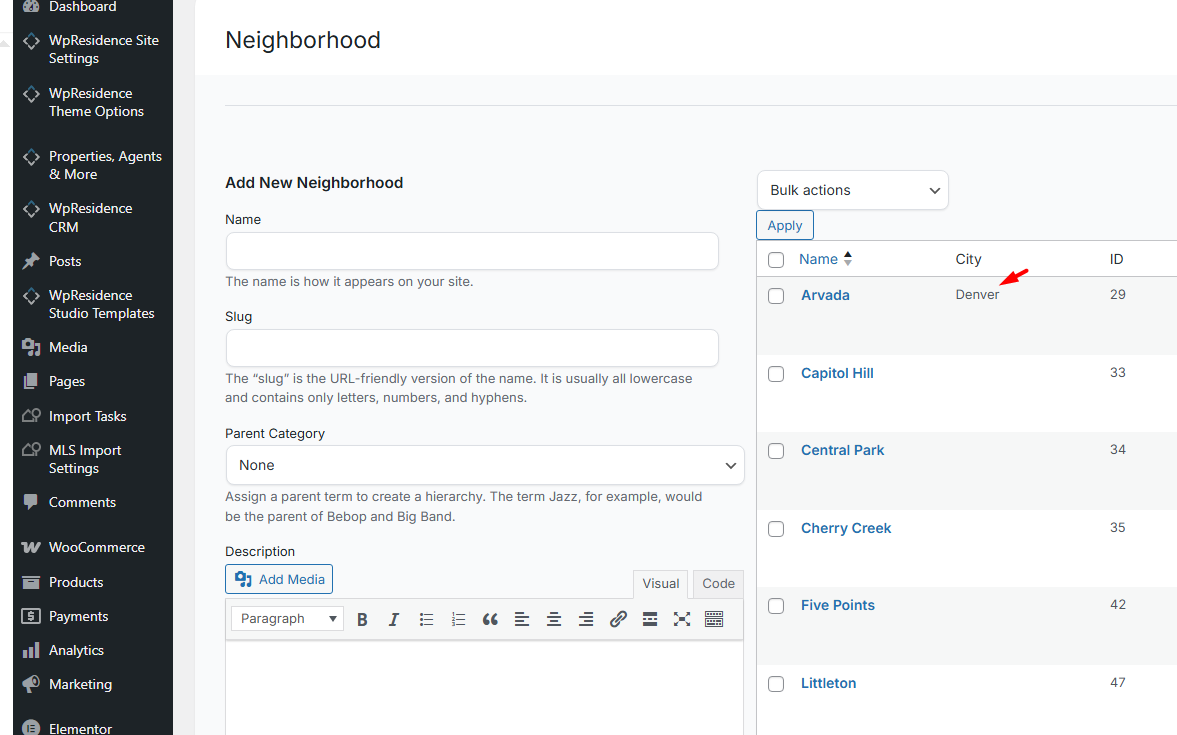The width and height of the screenshot is (1177, 735).
Task: Open the Capitol Hill neighborhood link
Action: (x=837, y=373)
